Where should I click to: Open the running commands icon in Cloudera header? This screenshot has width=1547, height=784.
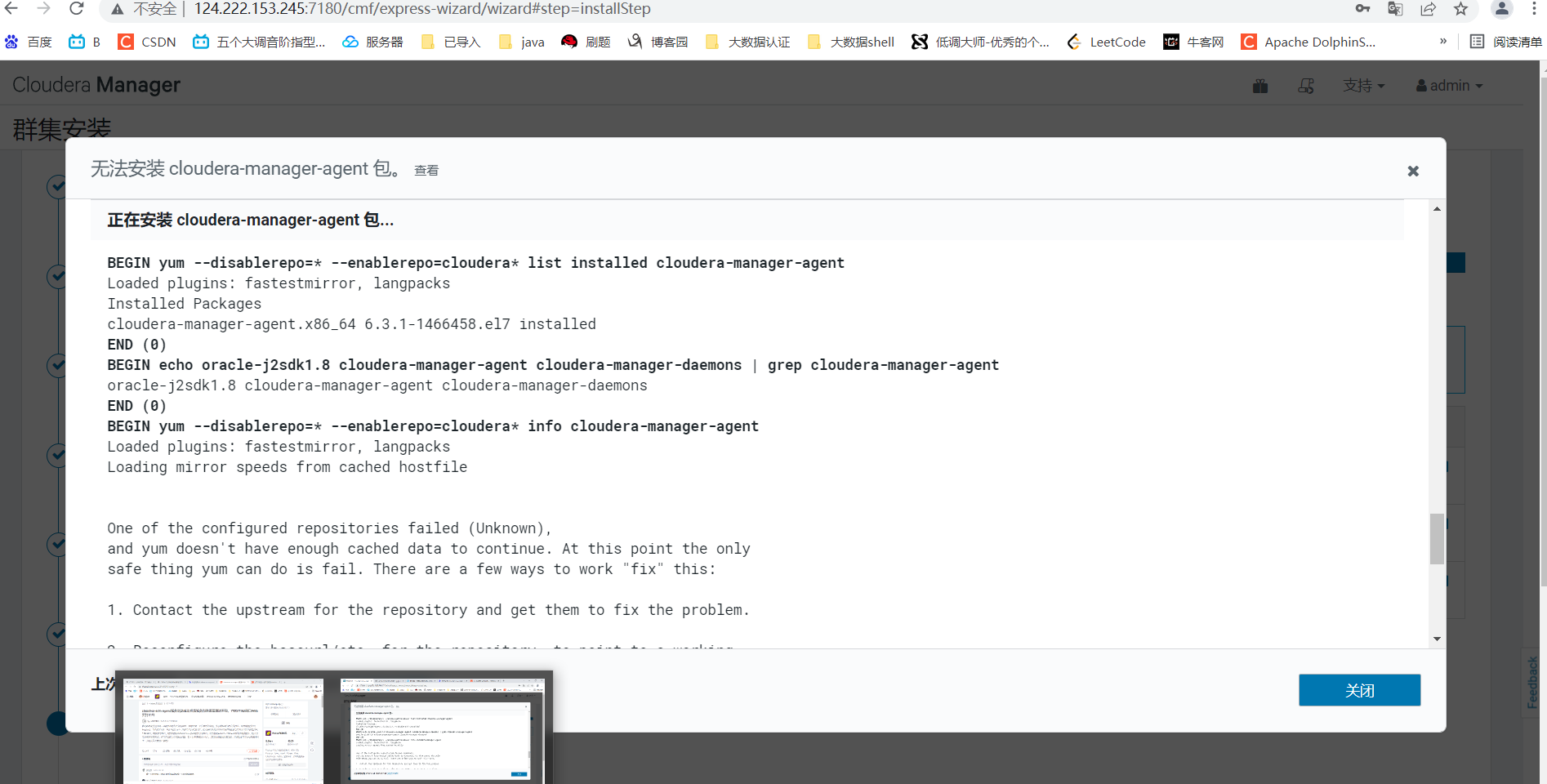[x=1306, y=86]
